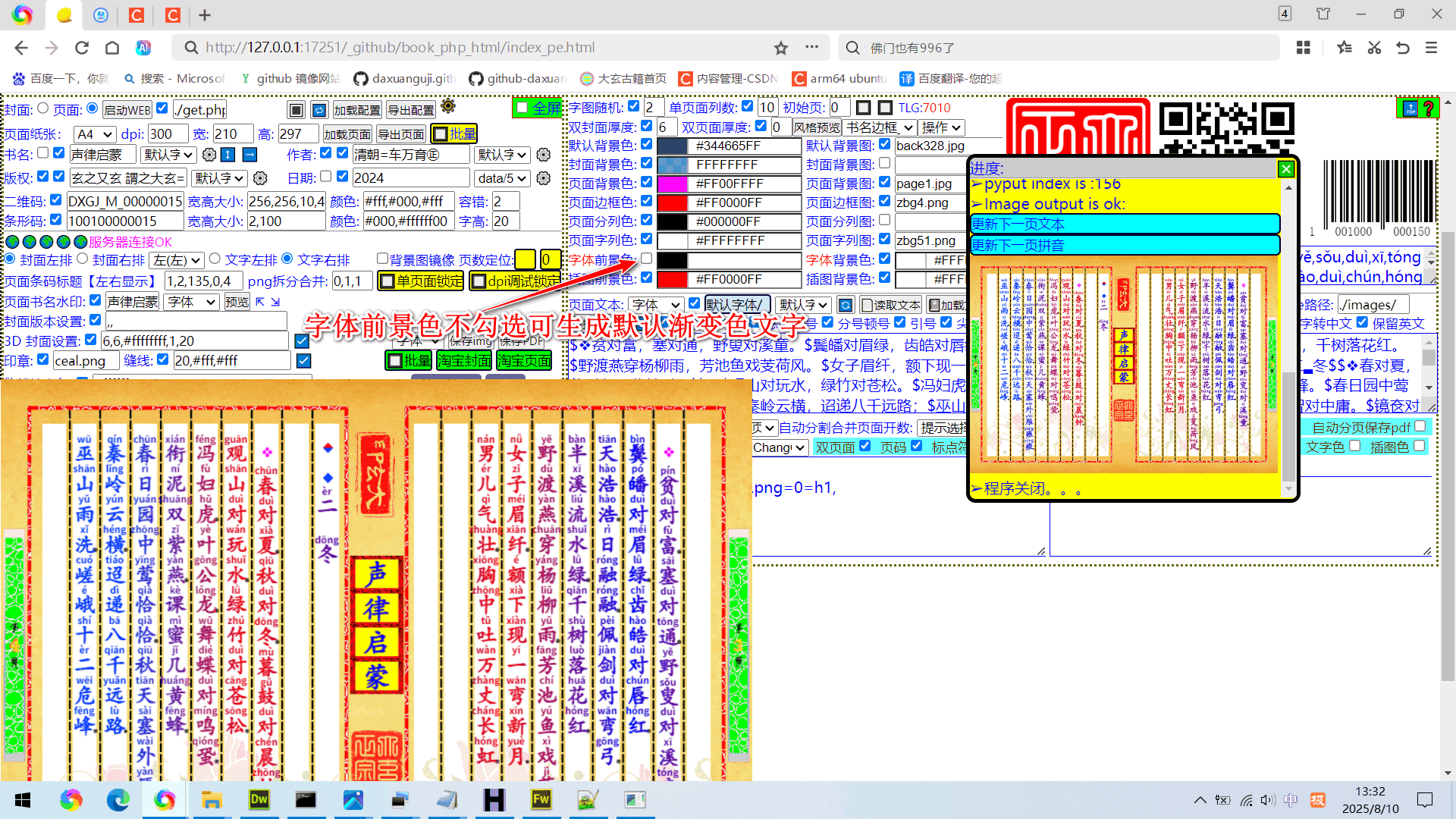The height and width of the screenshot is (819, 1456).
Task: Close the 进度 progress popup
Action: [x=1286, y=168]
